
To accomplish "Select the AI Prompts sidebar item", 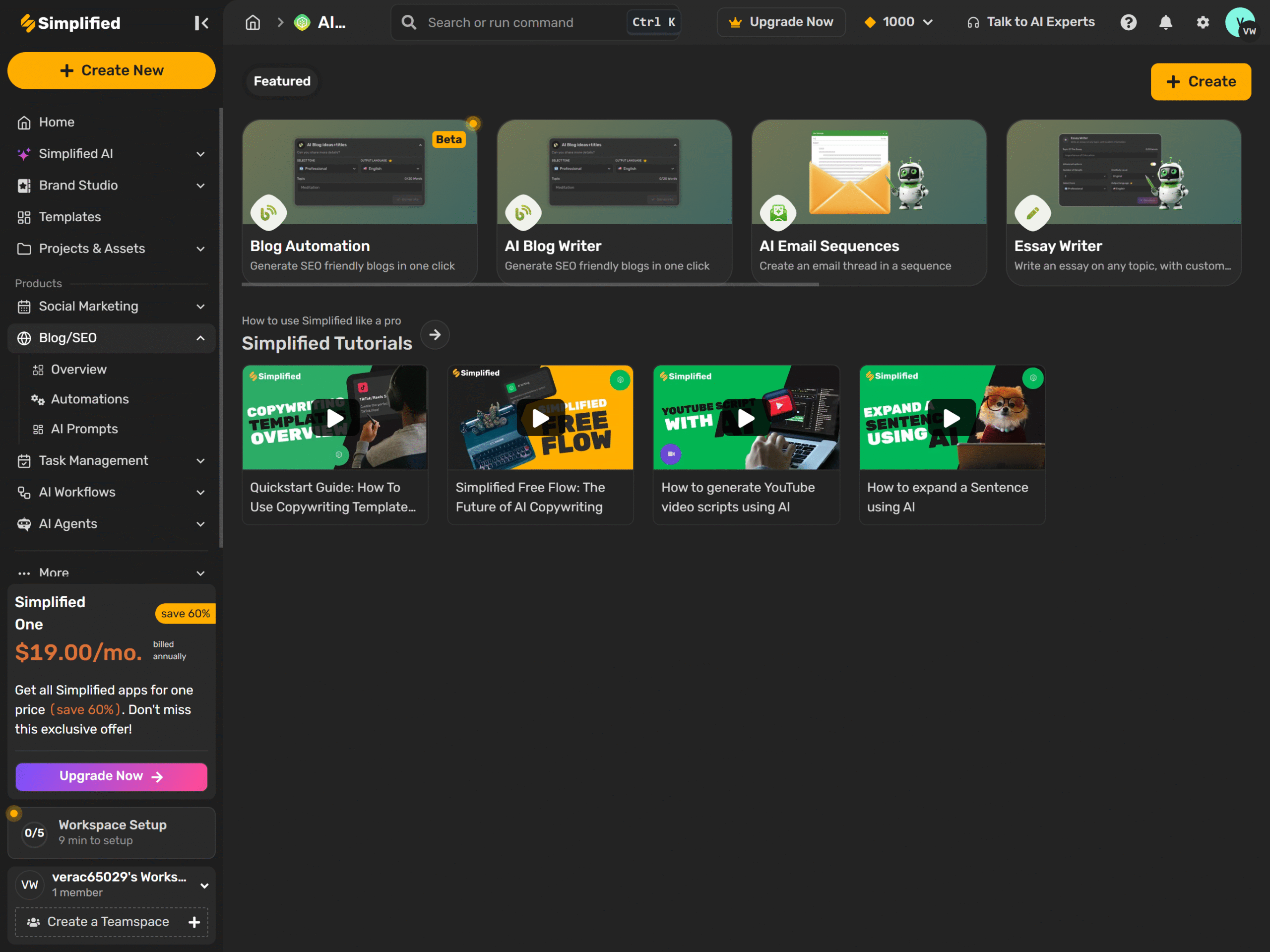I will (84, 429).
